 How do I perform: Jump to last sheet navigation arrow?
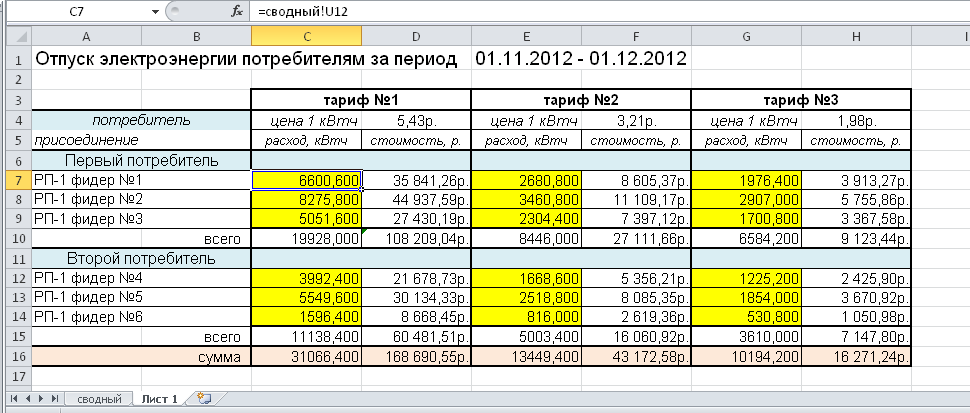(x=54, y=398)
